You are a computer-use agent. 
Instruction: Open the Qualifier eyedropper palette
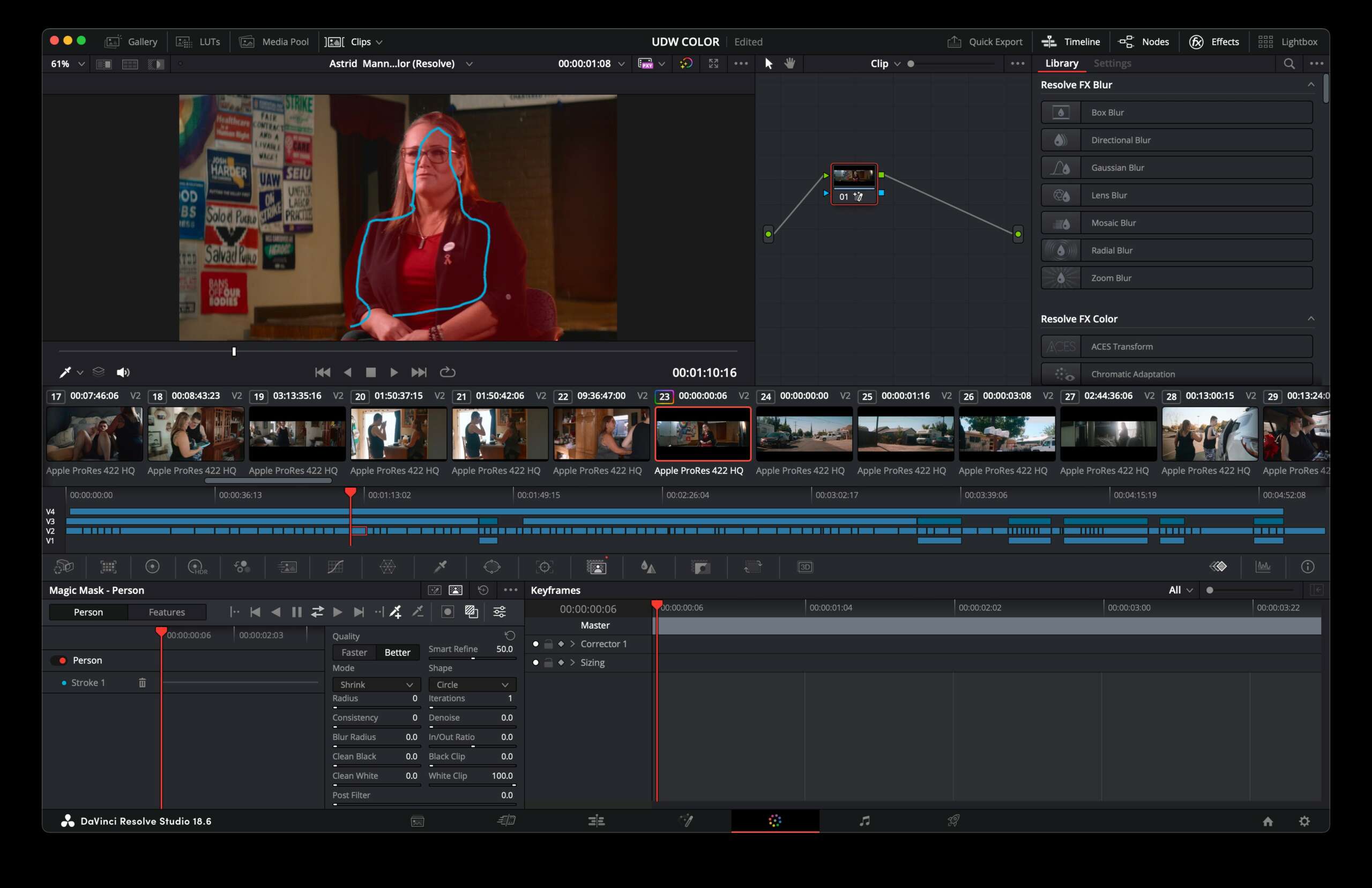coord(441,567)
